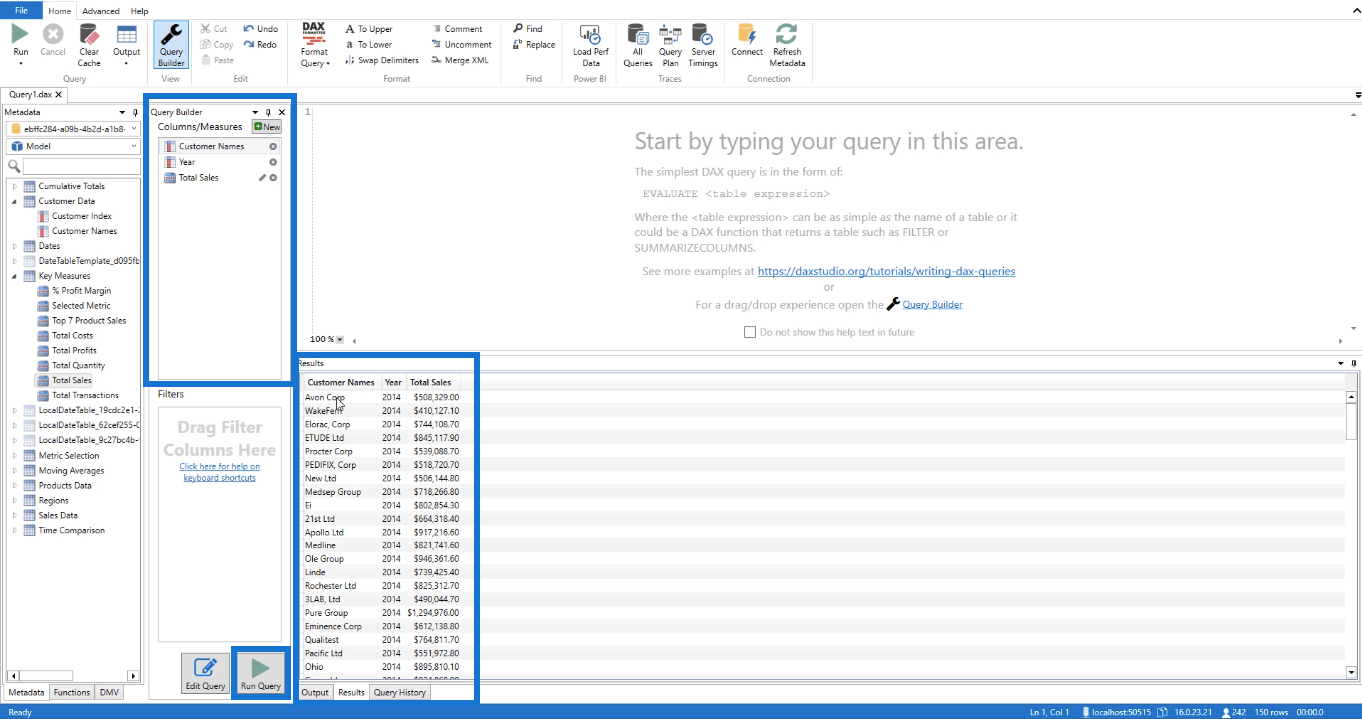Image resolution: width=1362 pixels, height=719 pixels.
Task: Open the daxstudio.org writing-dax-queries link
Action: 886,271
